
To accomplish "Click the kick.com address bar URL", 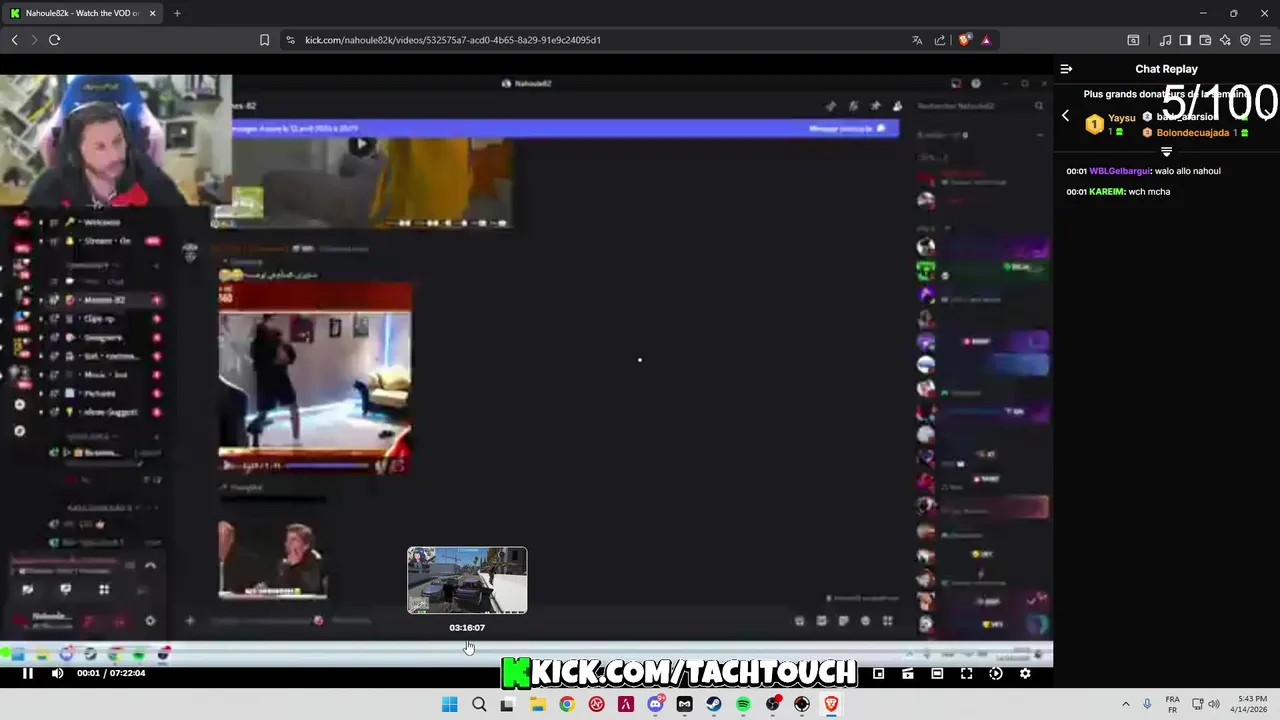I will pyautogui.click(x=453, y=40).
